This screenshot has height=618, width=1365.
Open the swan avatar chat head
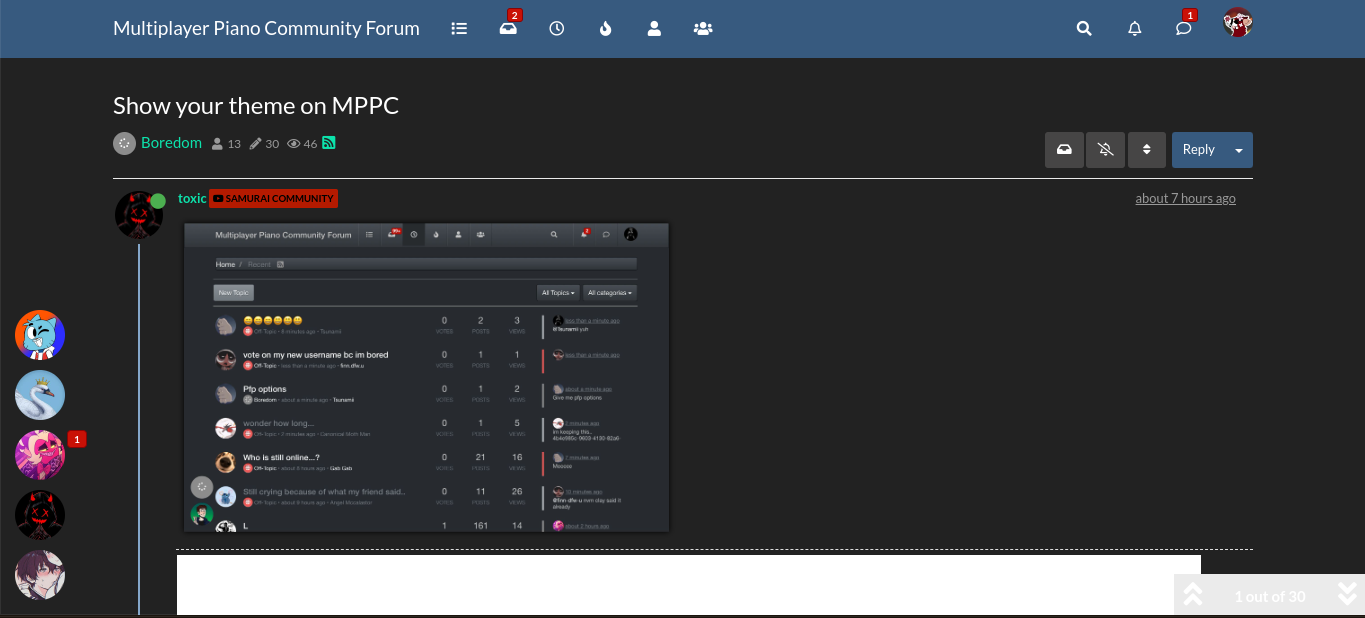pyautogui.click(x=40, y=395)
